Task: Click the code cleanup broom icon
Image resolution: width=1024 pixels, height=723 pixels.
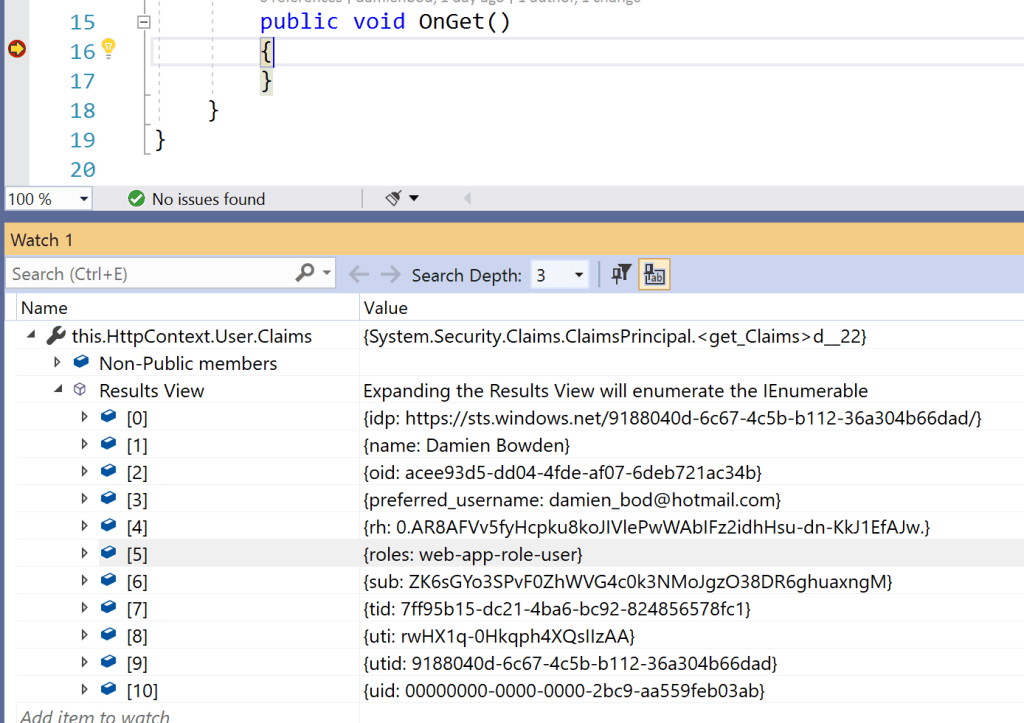Action: pos(393,198)
